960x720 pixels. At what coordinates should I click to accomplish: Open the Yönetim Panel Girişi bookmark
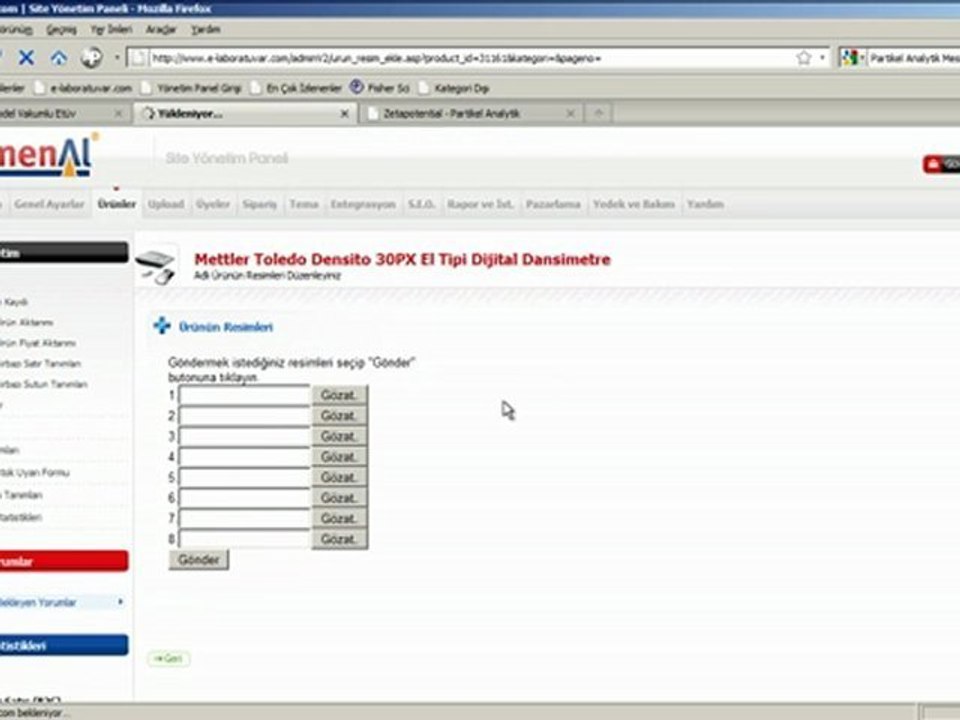click(x=192, y=88)
